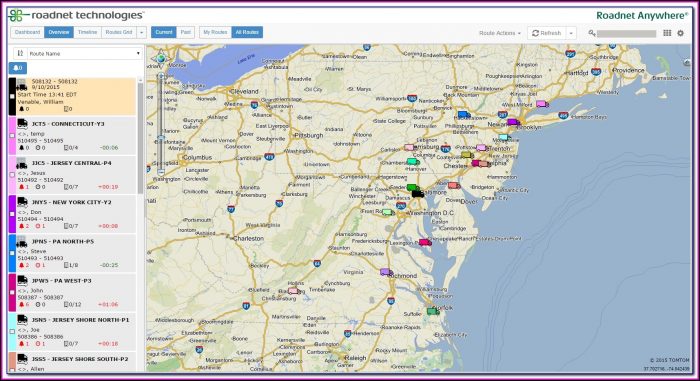
Task: Select the Current routes toggle
Action: (164, 32)
